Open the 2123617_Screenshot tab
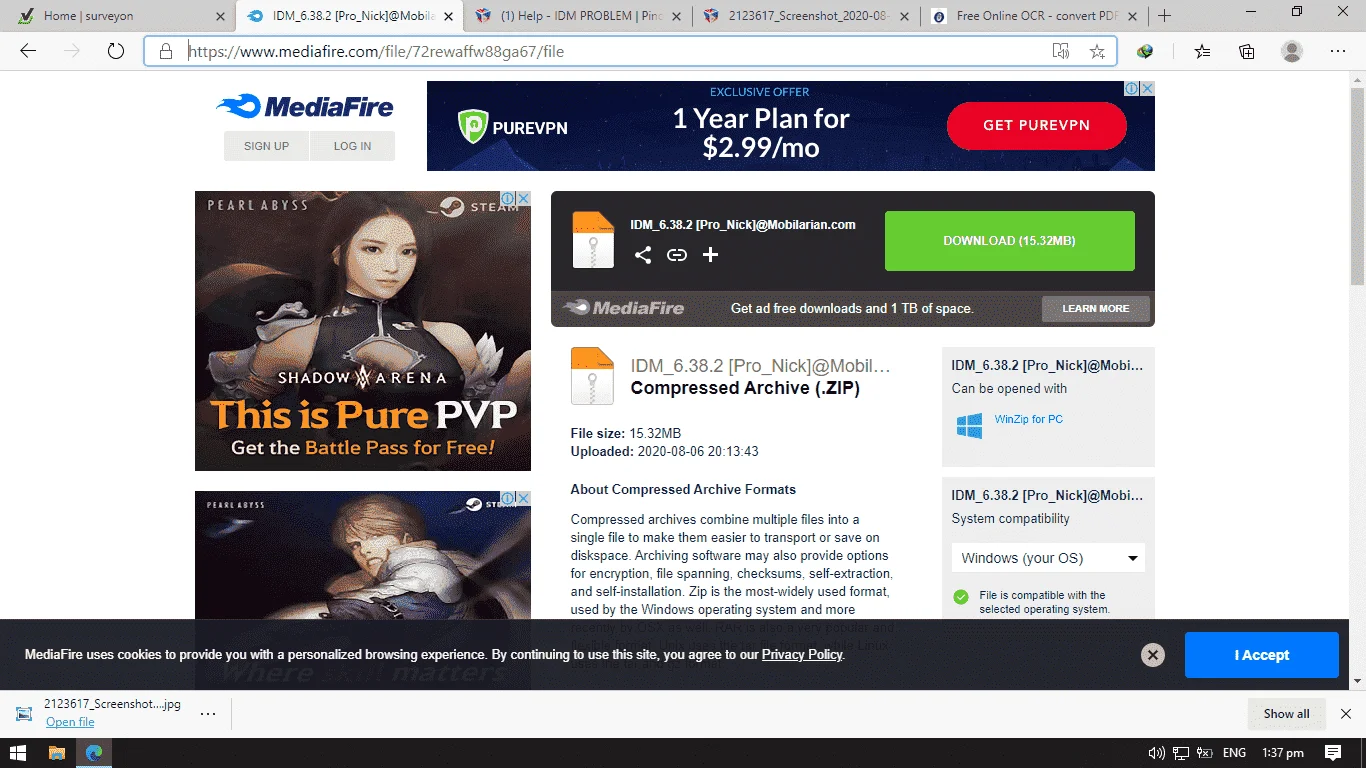 click(x=806, y=16)
